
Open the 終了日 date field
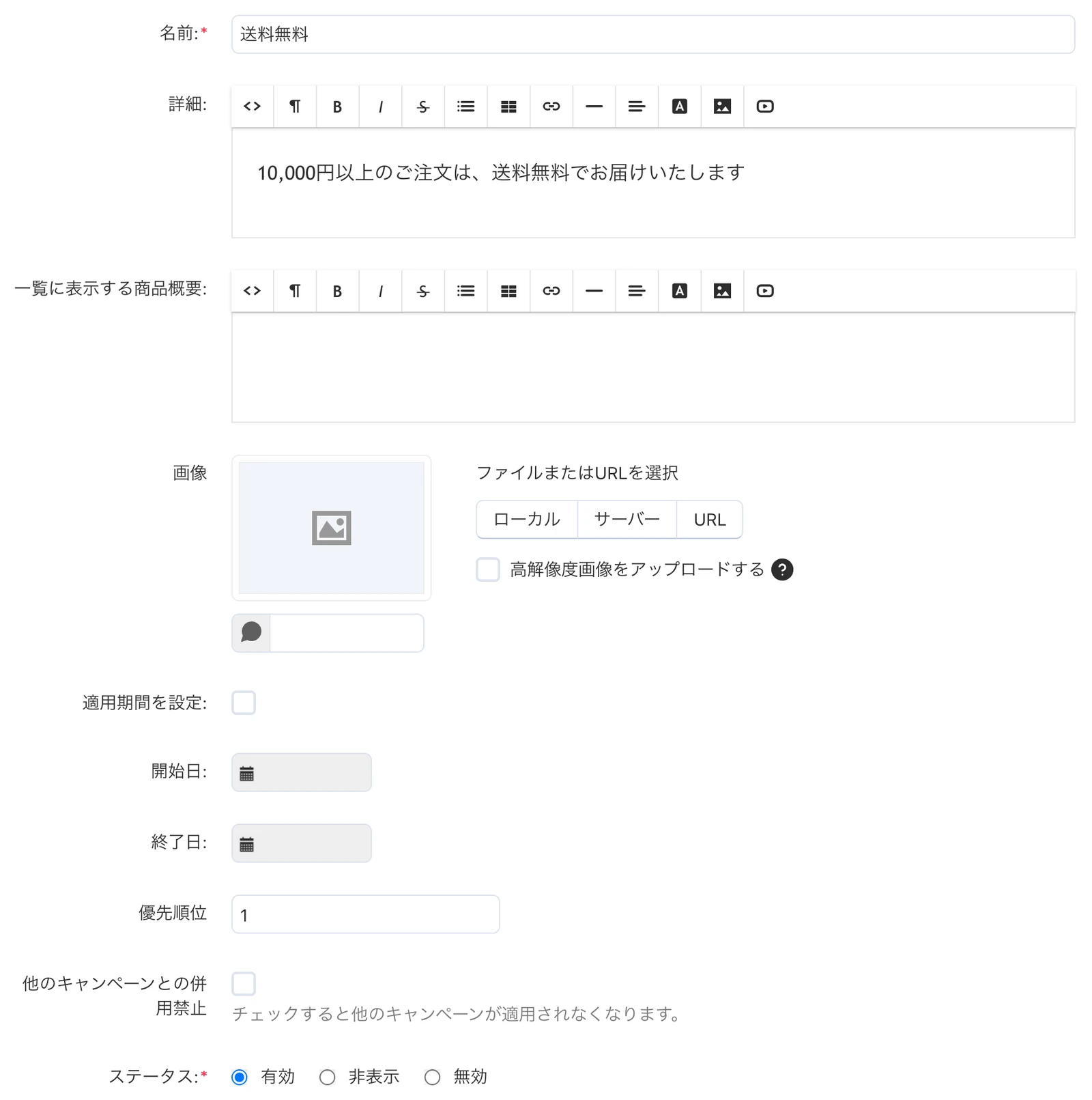[x=302, y=844]
